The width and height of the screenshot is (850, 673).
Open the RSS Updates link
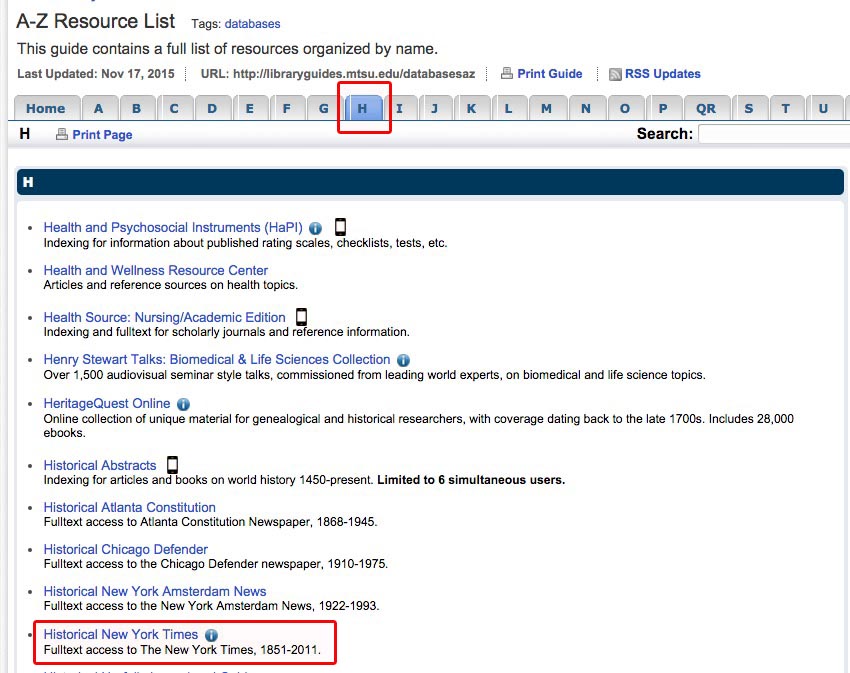tap(662, 74)
